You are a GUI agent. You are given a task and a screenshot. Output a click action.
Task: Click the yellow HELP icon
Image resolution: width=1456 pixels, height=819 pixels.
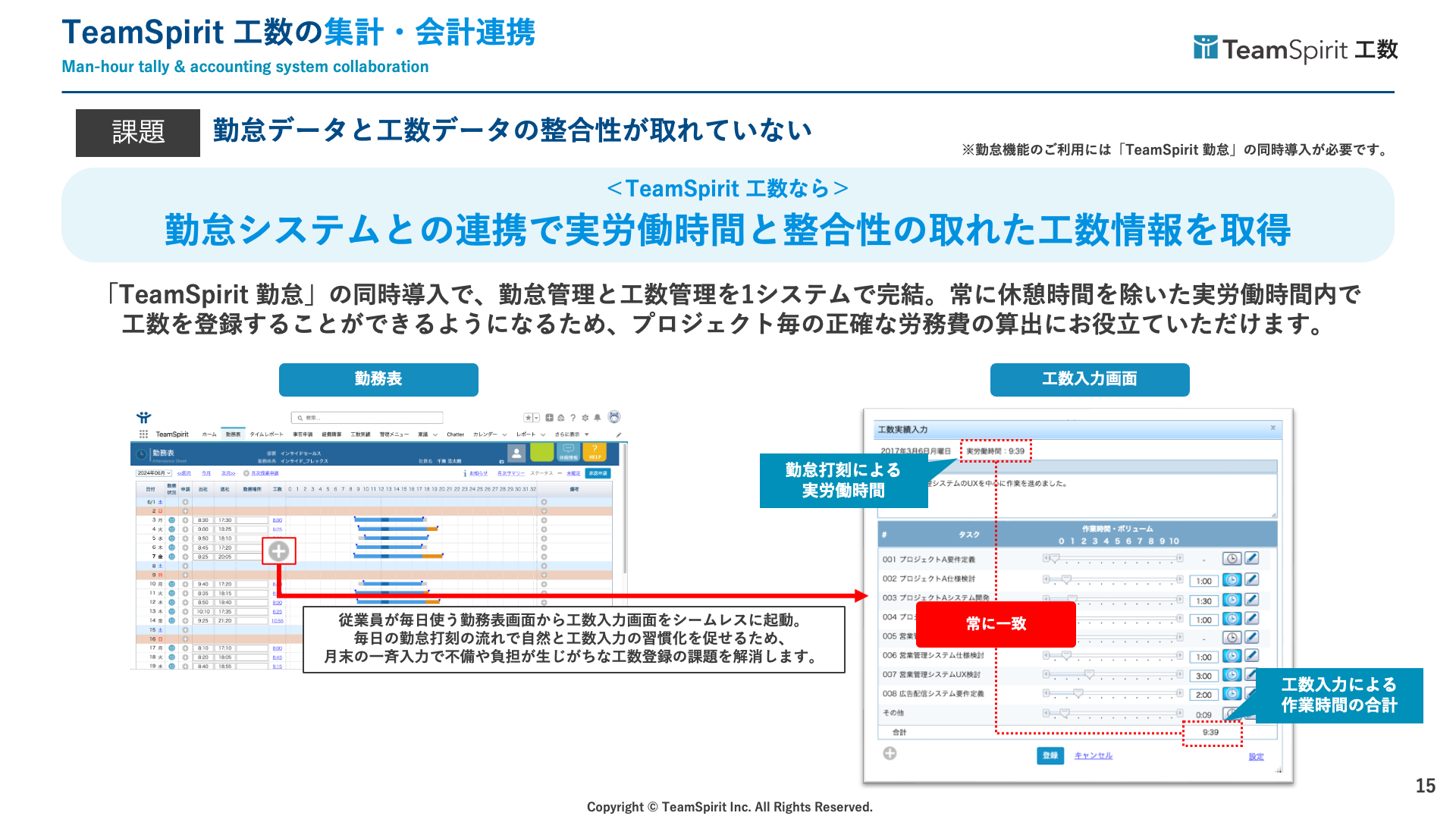[x=595, y=453]
